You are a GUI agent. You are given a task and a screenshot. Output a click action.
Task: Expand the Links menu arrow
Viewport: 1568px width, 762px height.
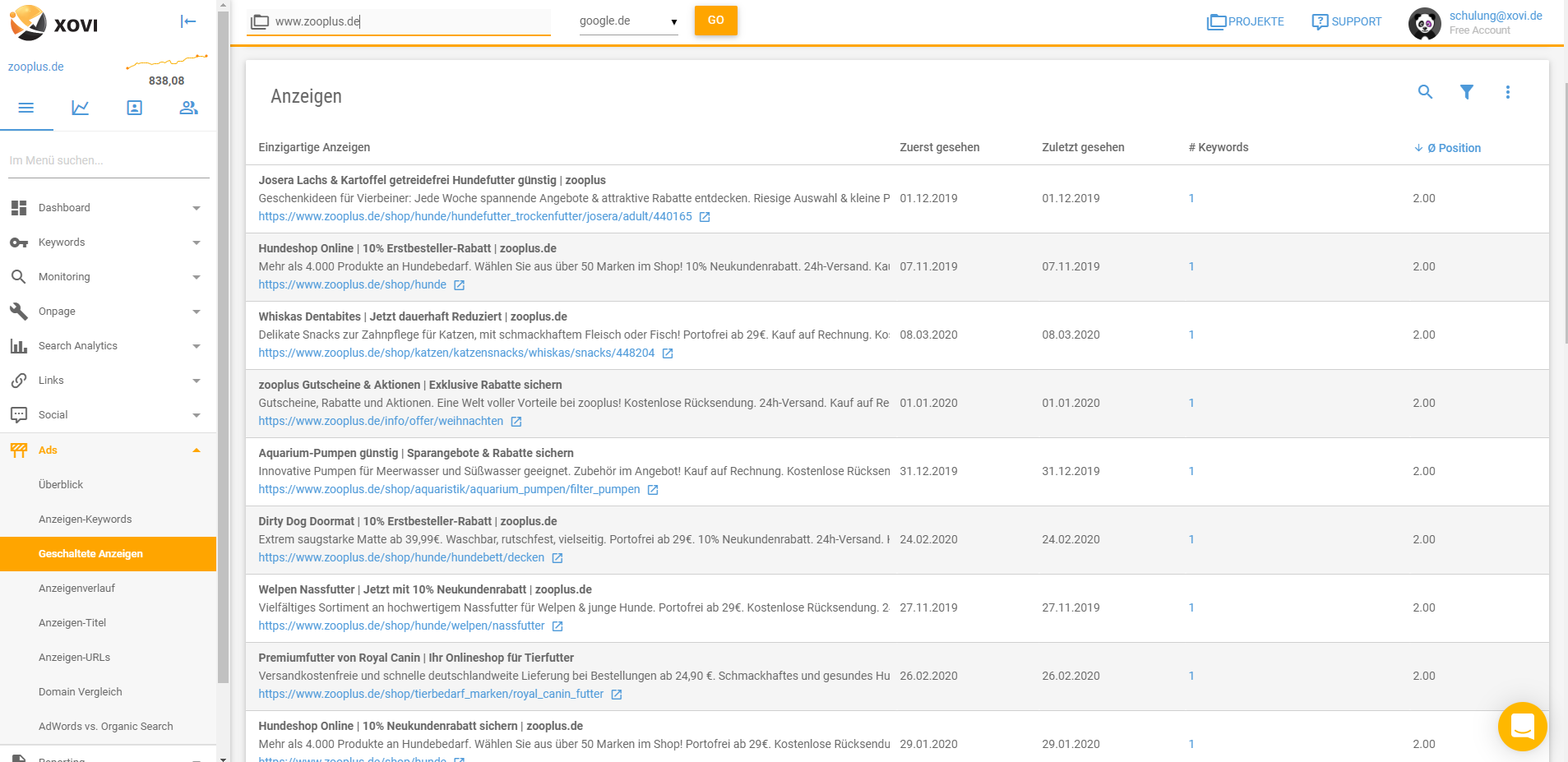coord(197,381)
